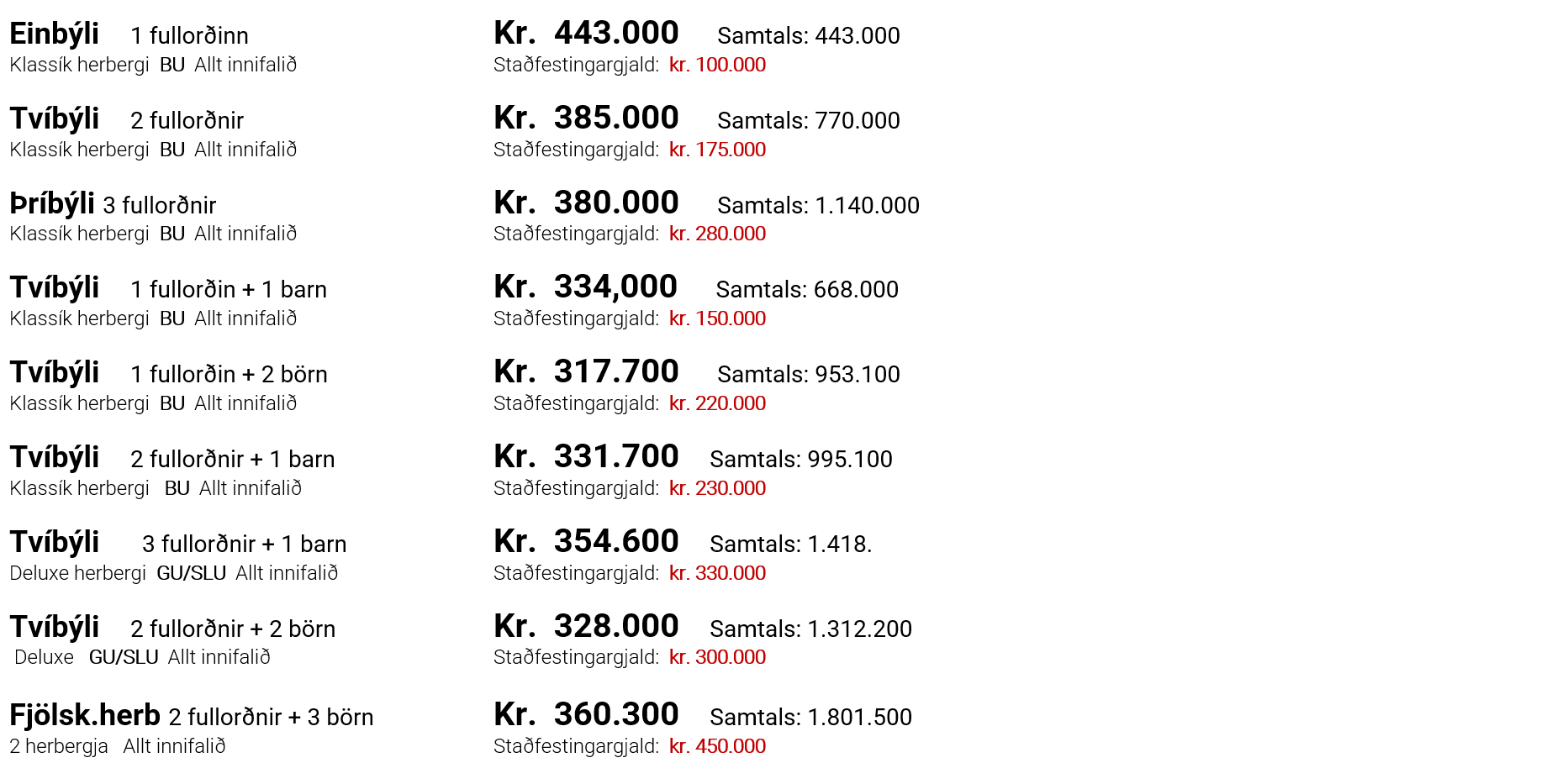Click the red kr. 450.000 deposit amount
The width and height of the screenshot is (1557, 784).
[x=717, y=746]
